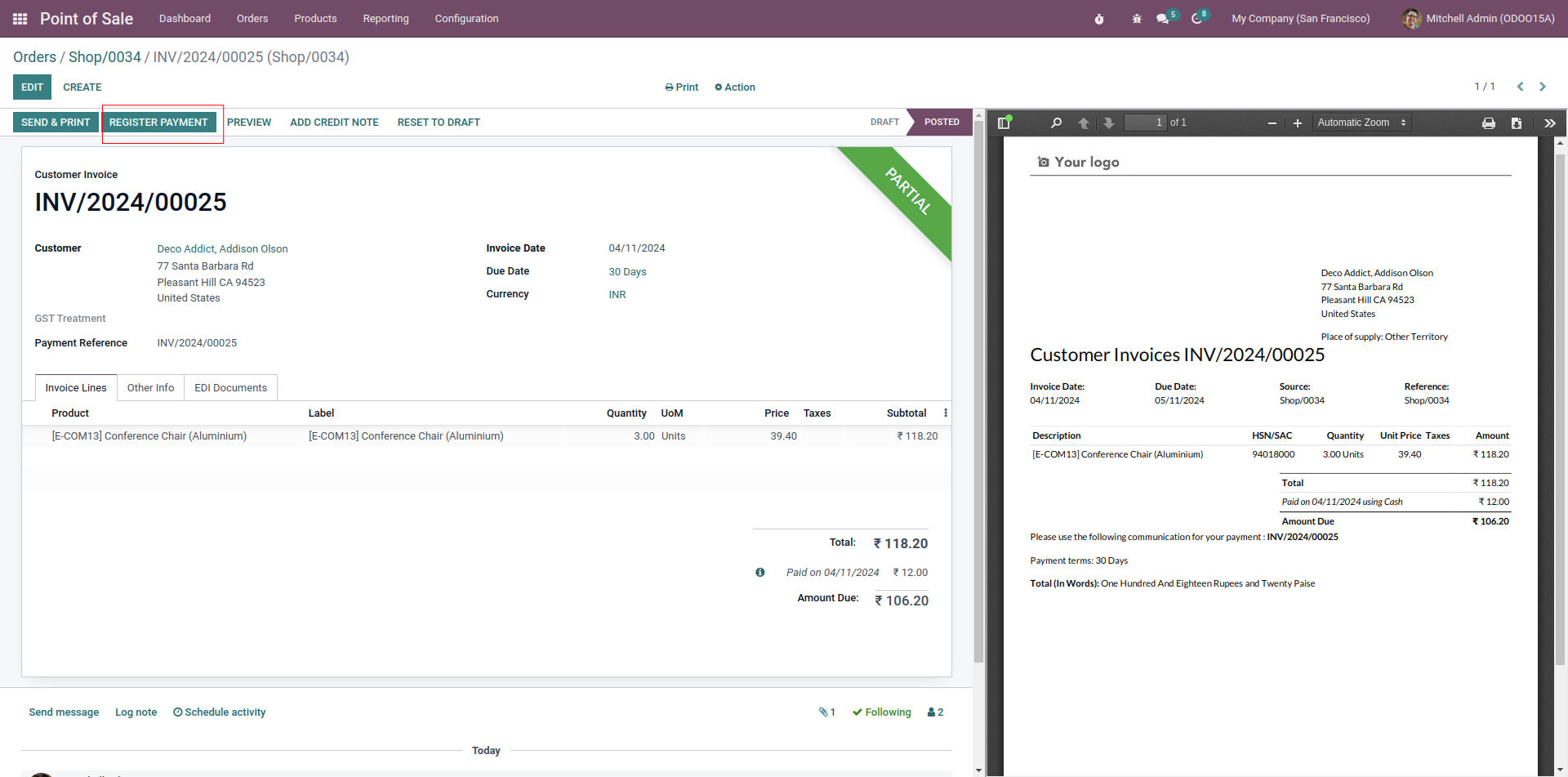The width and height of the screenshot is (1568, 777).
Task: Click Send message in chatter
Action: tap(64, 712)
